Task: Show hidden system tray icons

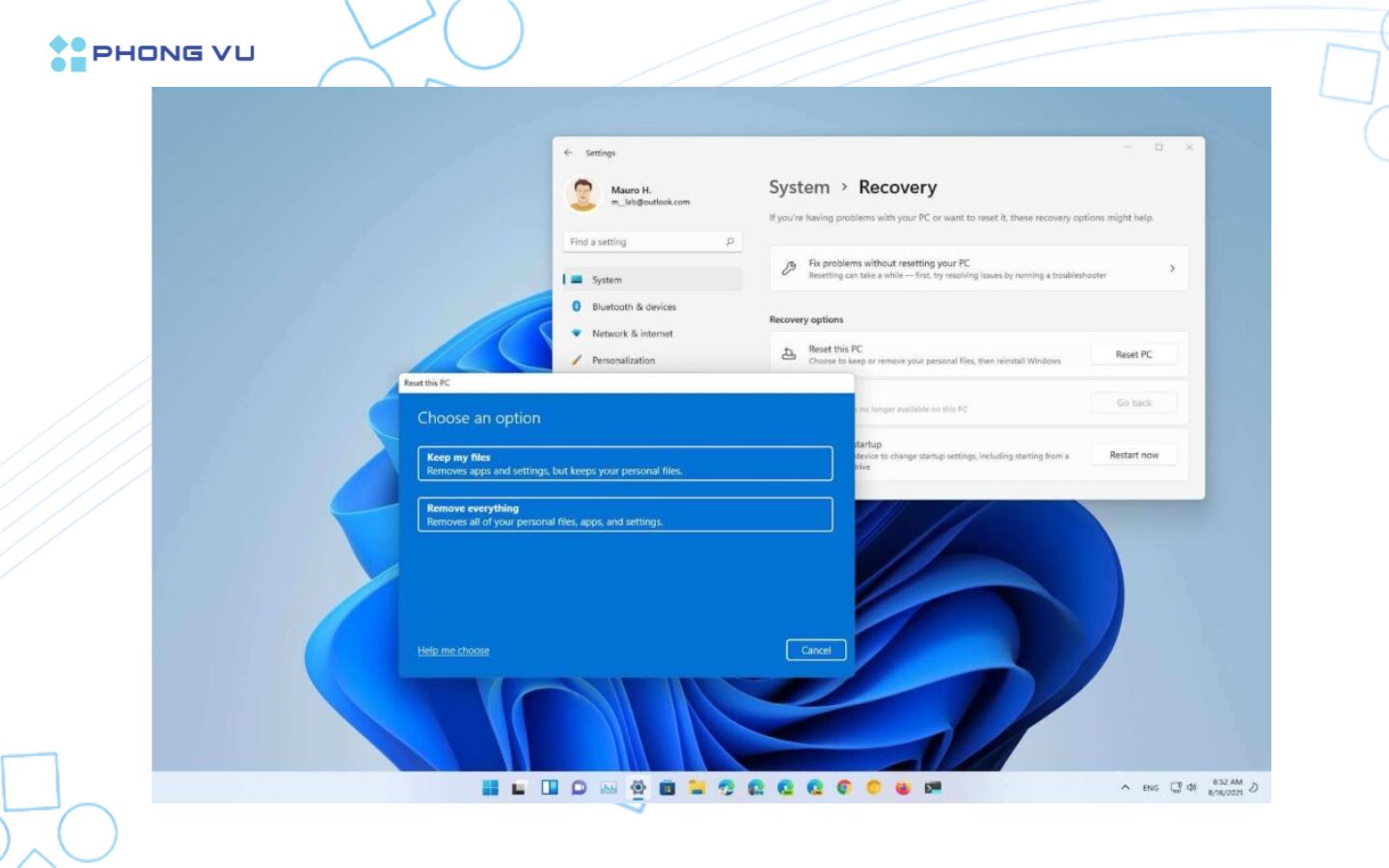Action: (1125, 788)
